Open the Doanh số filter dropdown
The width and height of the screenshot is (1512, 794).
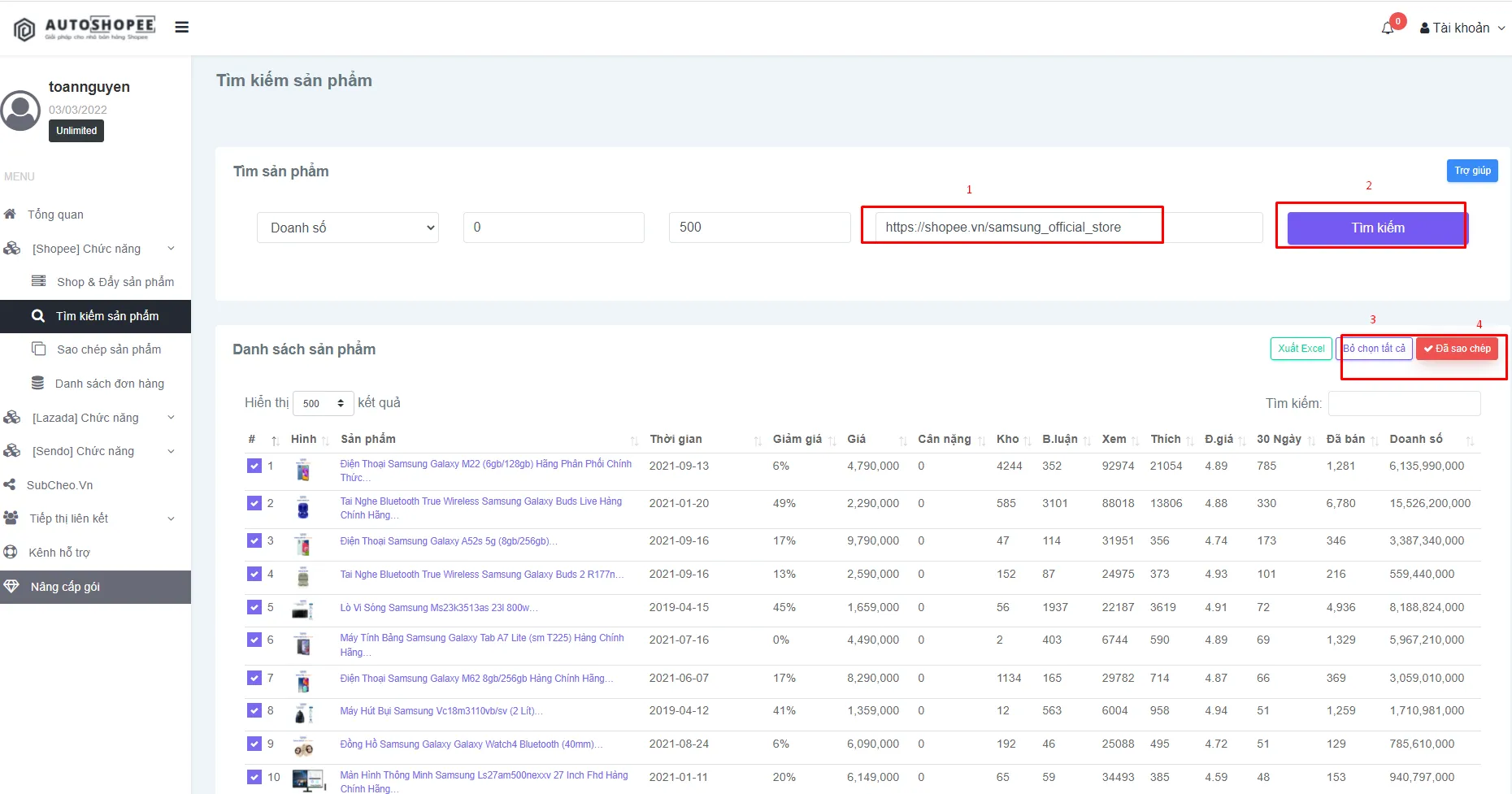(x=348, y=228)
